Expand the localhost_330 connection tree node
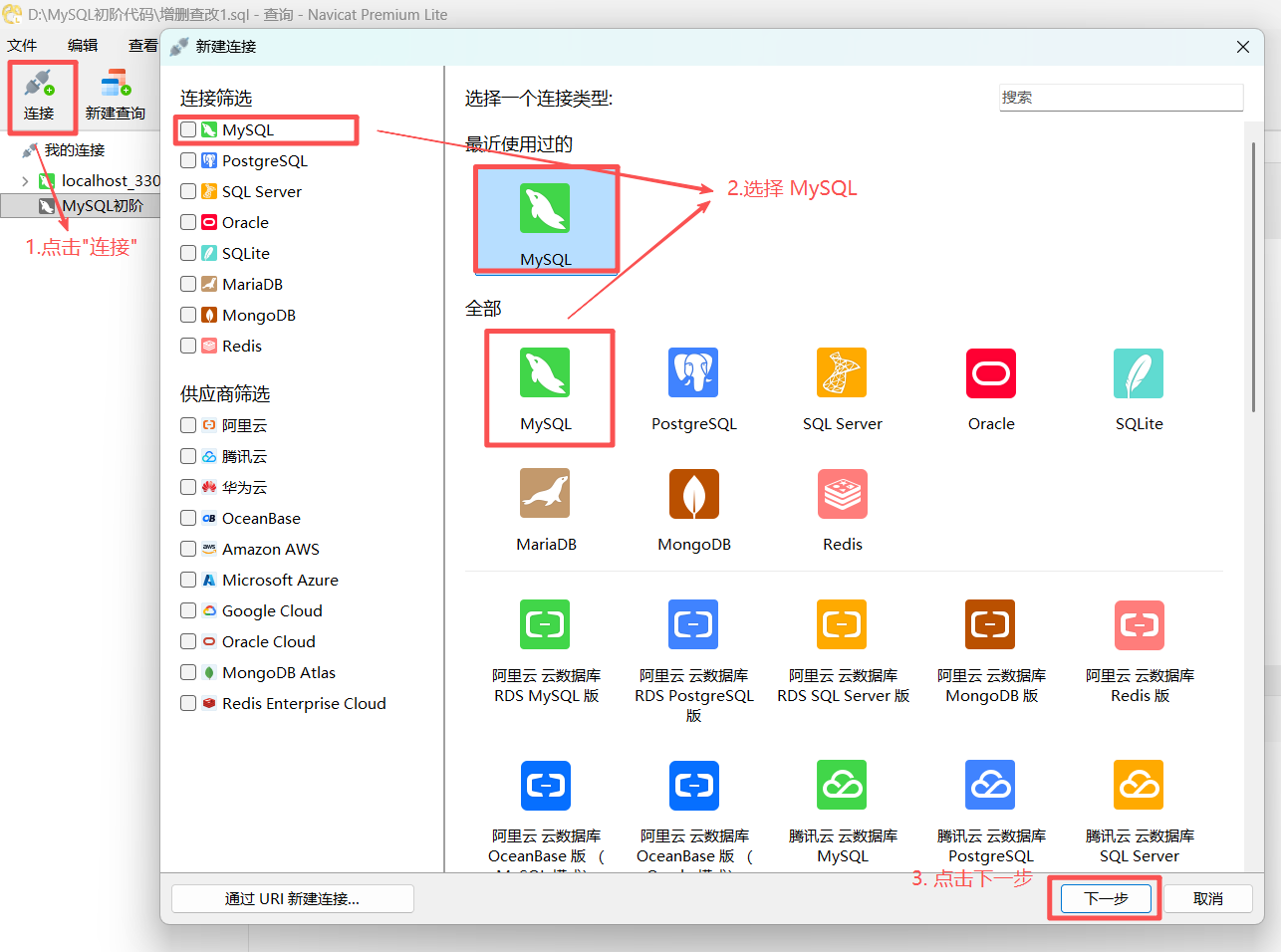This screenshot has height=952, width=1281. (x=25, y=181)
